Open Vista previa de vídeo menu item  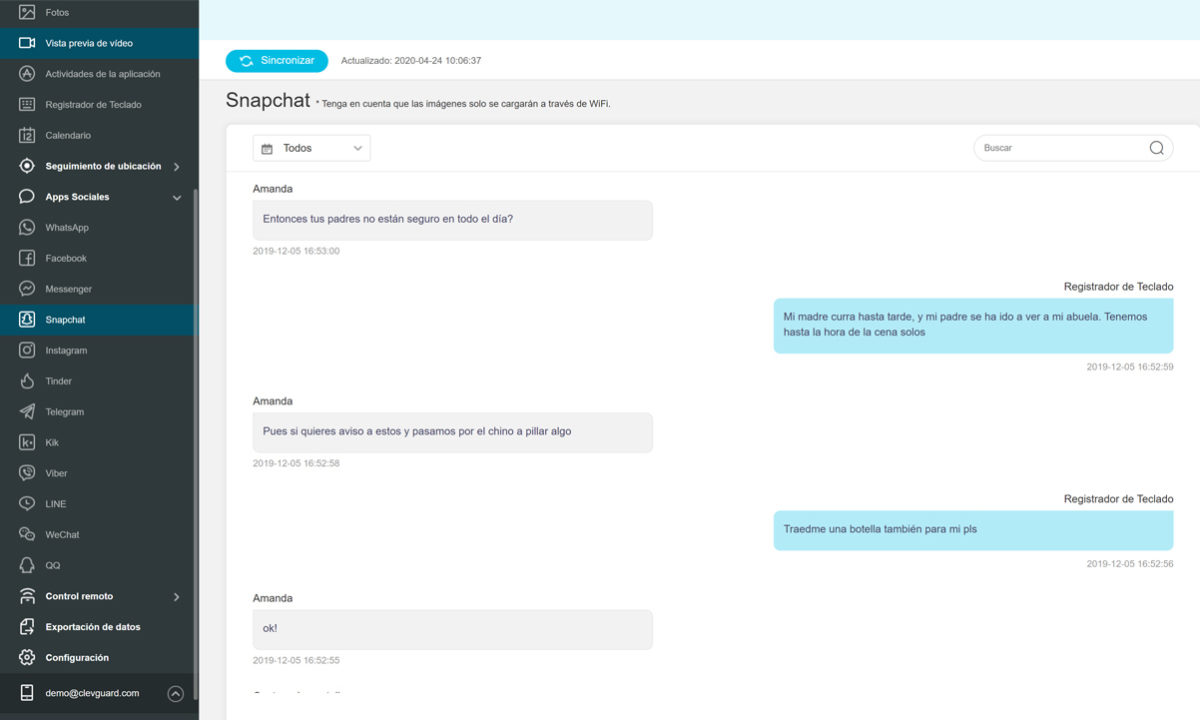tap(89, 43)
